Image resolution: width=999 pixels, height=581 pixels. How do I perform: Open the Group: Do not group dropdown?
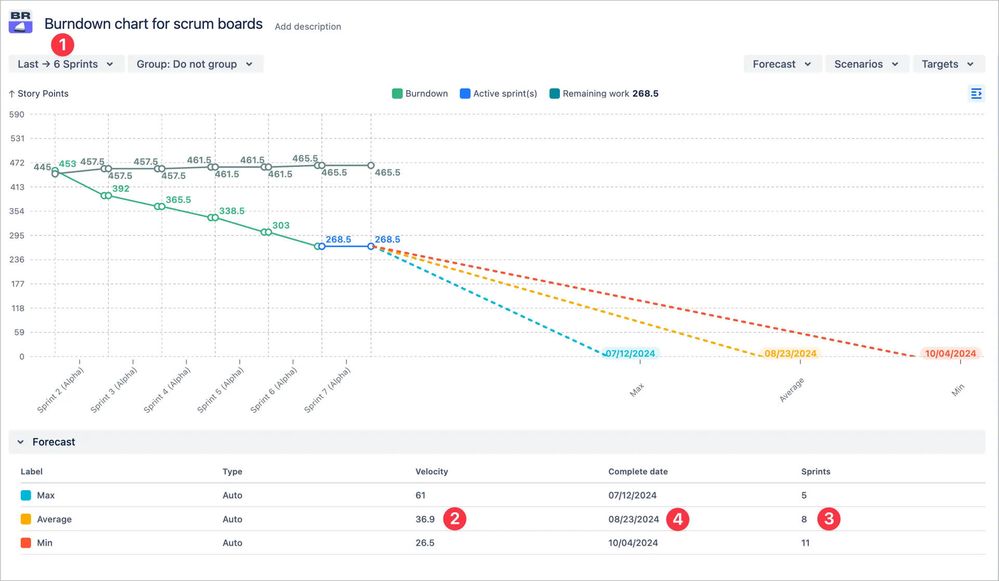click(198, 63)
